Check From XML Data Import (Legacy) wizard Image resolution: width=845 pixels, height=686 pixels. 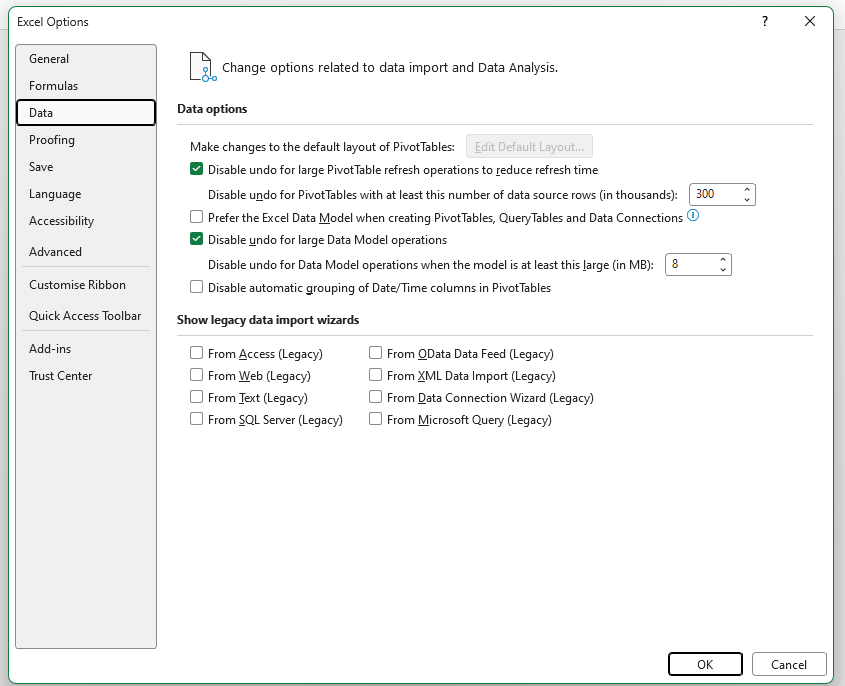point(375,375)
